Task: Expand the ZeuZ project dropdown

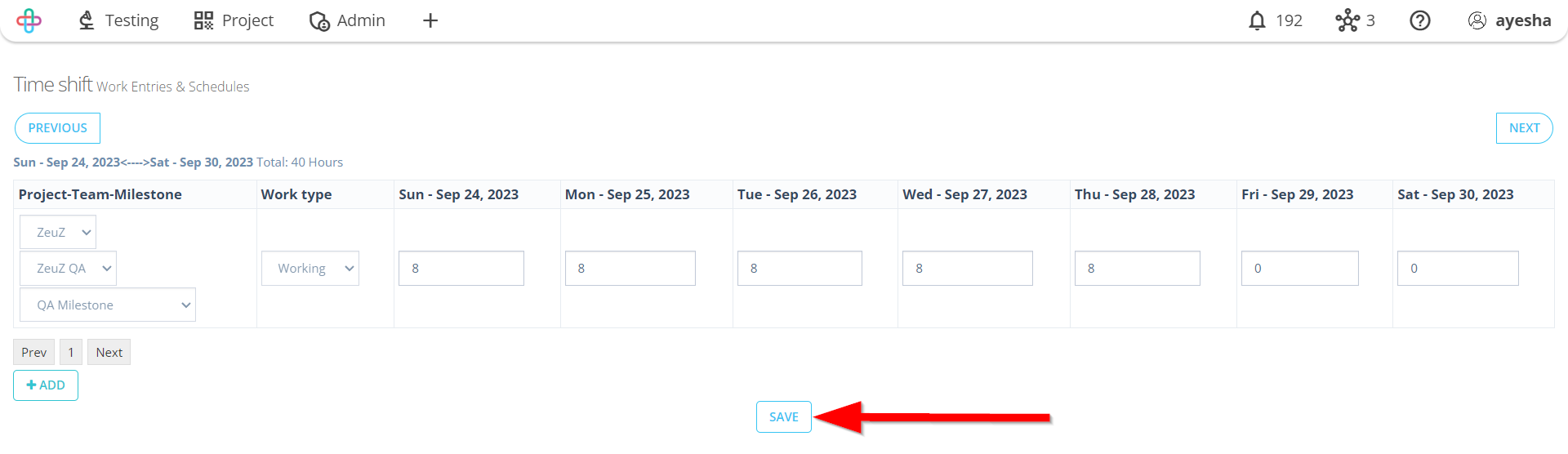Action: pyautogui.click(x=58, y=232)
